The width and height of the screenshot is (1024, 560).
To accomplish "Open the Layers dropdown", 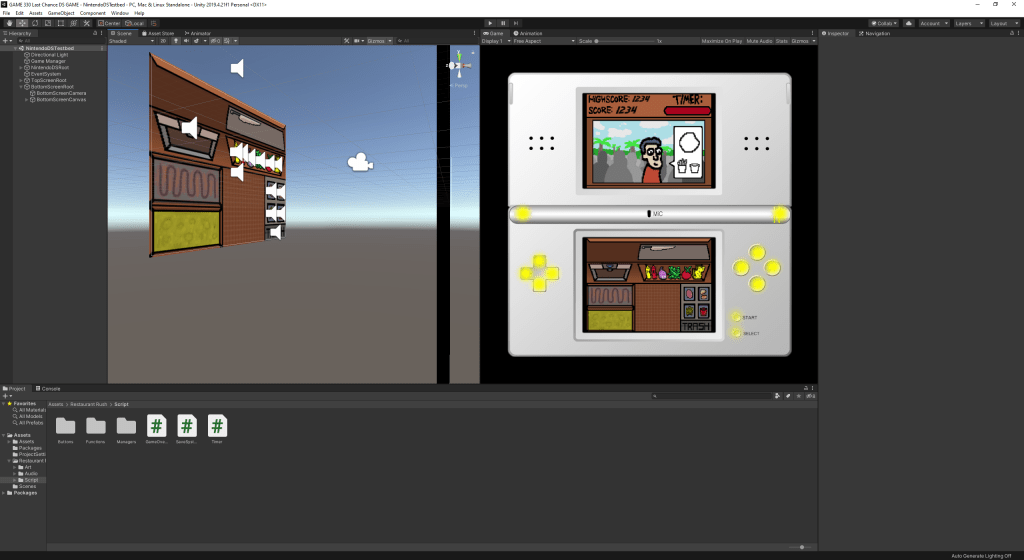I will coord(967,22).
